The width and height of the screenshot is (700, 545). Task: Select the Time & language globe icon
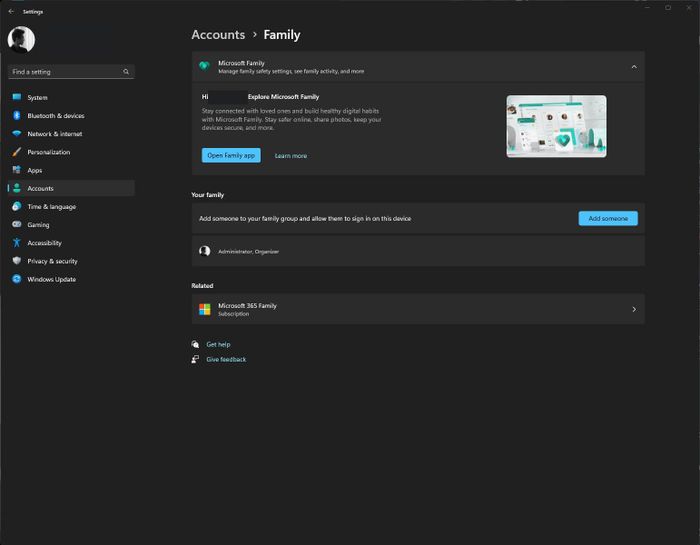tap(17, 206)
